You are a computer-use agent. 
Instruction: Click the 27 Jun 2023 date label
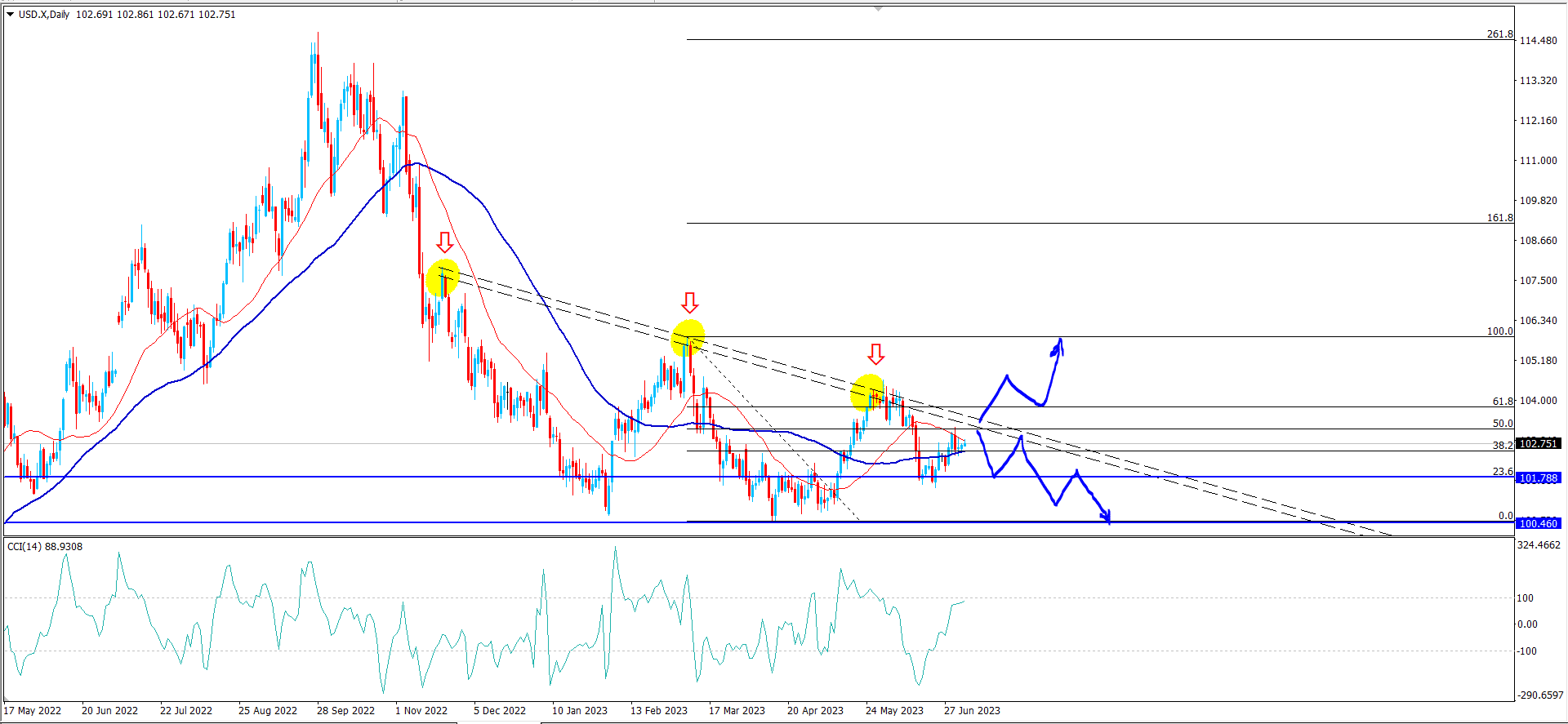pos(972,711)
